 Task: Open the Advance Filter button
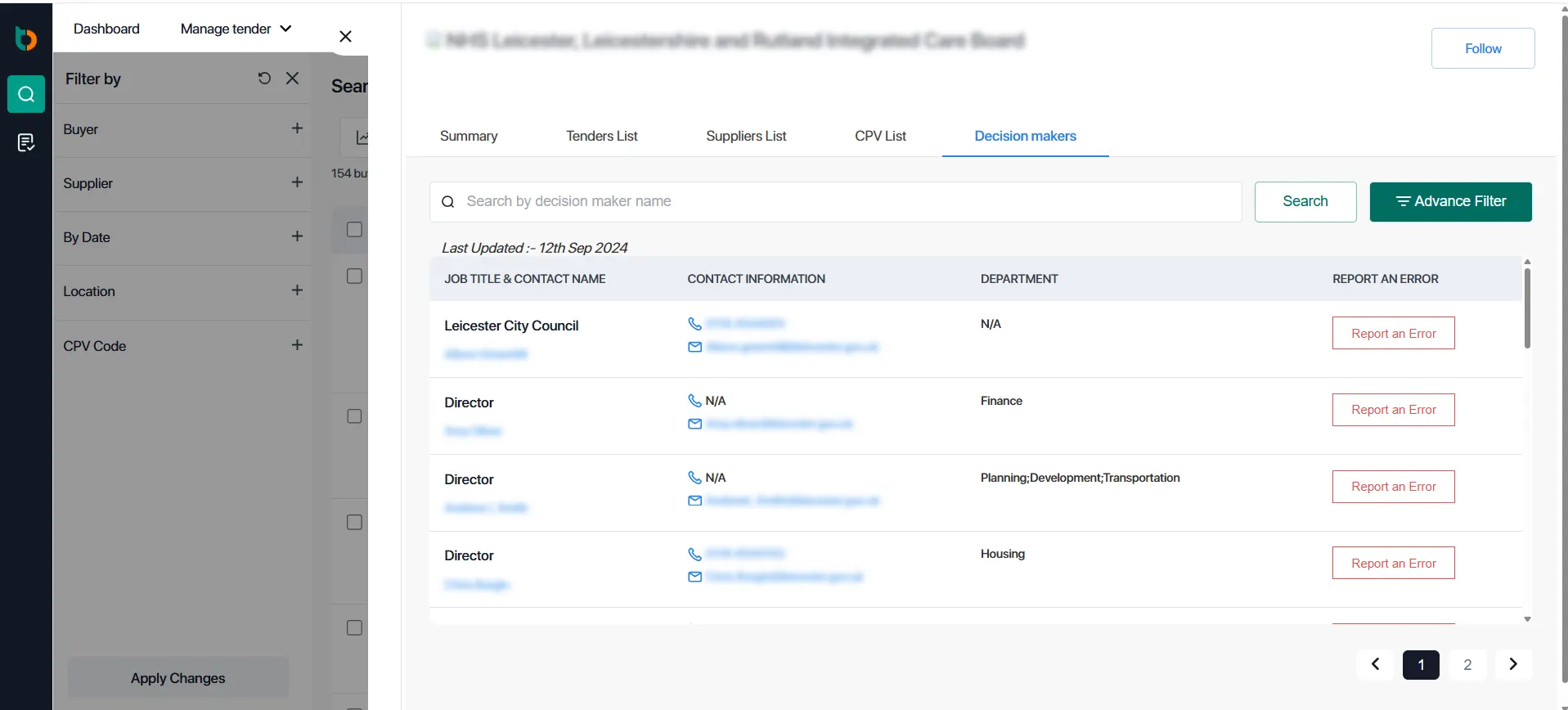pyautogui.click(x=1450, y=201)
